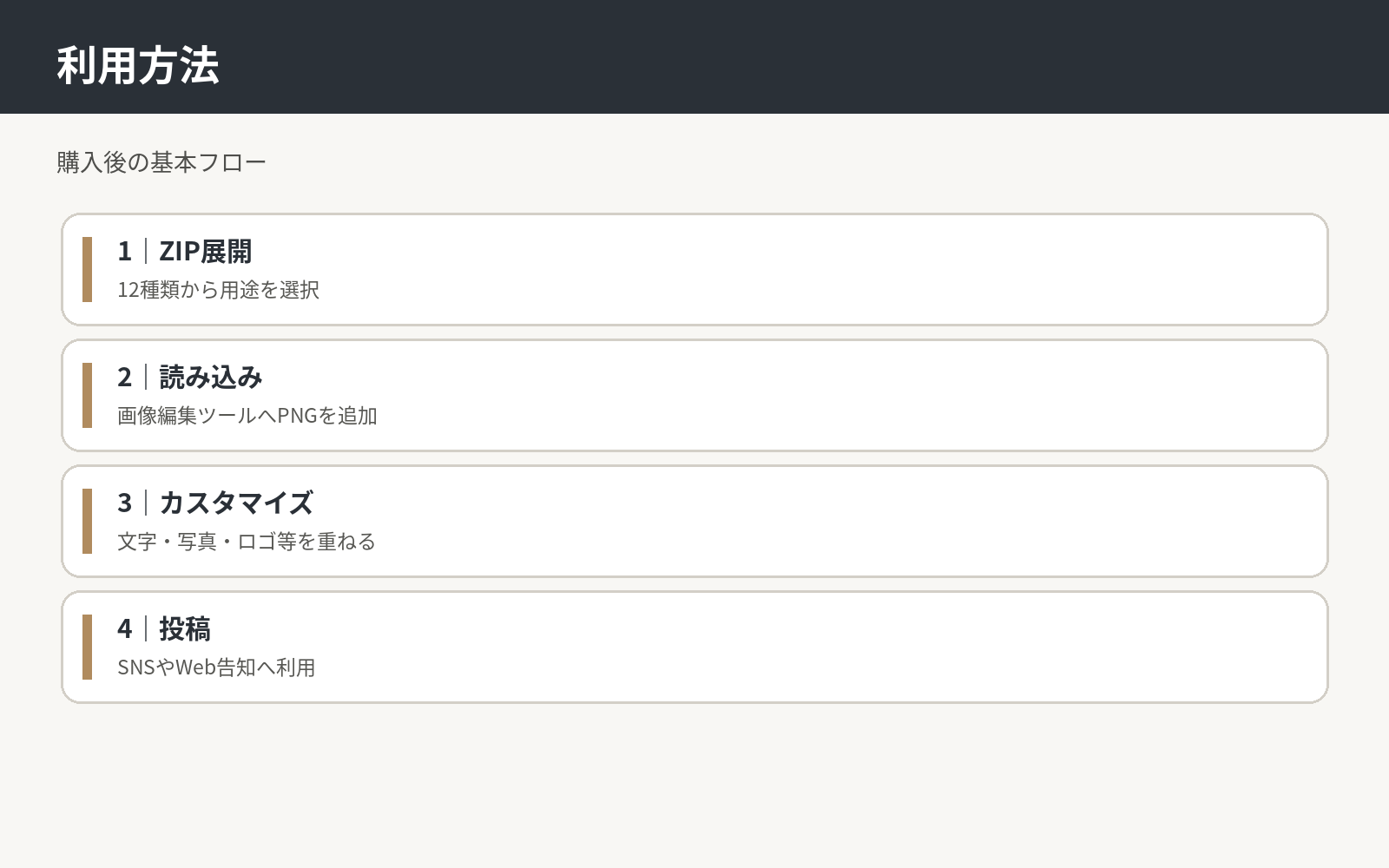Click the 12種類から用途を選択 description
This screenshot has width=1389, height=868.
(218, 290)
